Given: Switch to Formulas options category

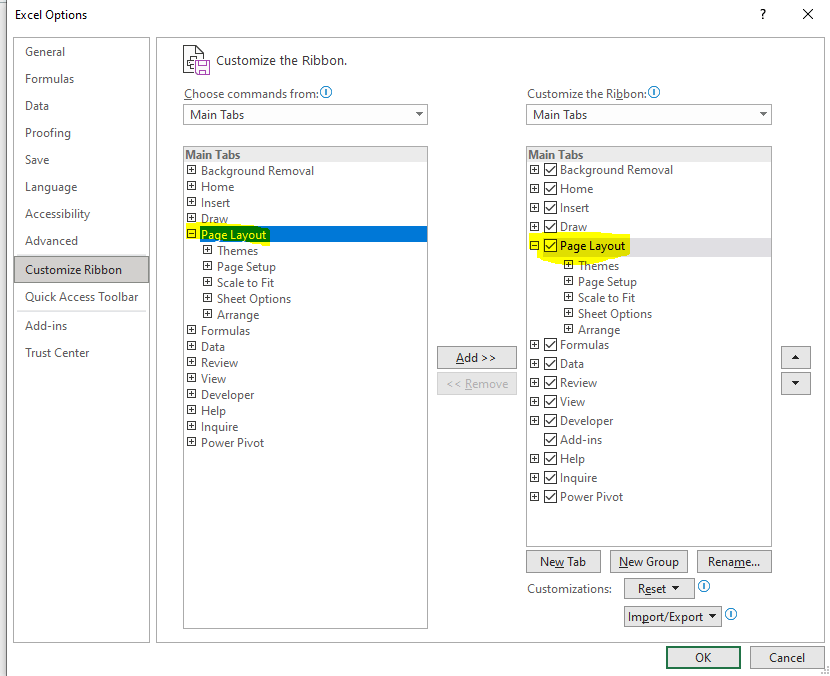Looking at the screenshot, I should (x=49, y=79).
